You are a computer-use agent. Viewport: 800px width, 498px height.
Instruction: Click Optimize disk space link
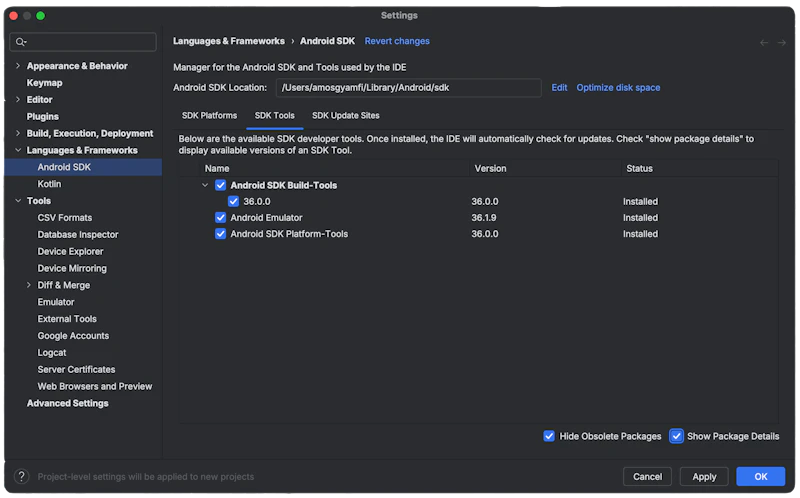(618, 88)
